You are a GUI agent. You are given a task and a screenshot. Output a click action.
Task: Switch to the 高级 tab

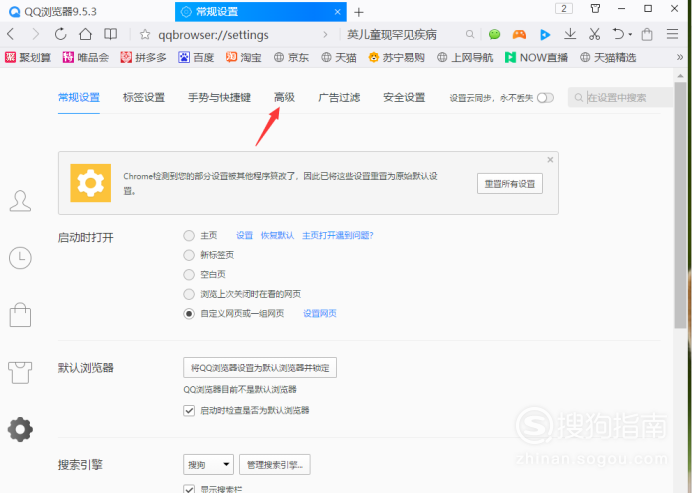pyautogui.click(x=284, y=98)
